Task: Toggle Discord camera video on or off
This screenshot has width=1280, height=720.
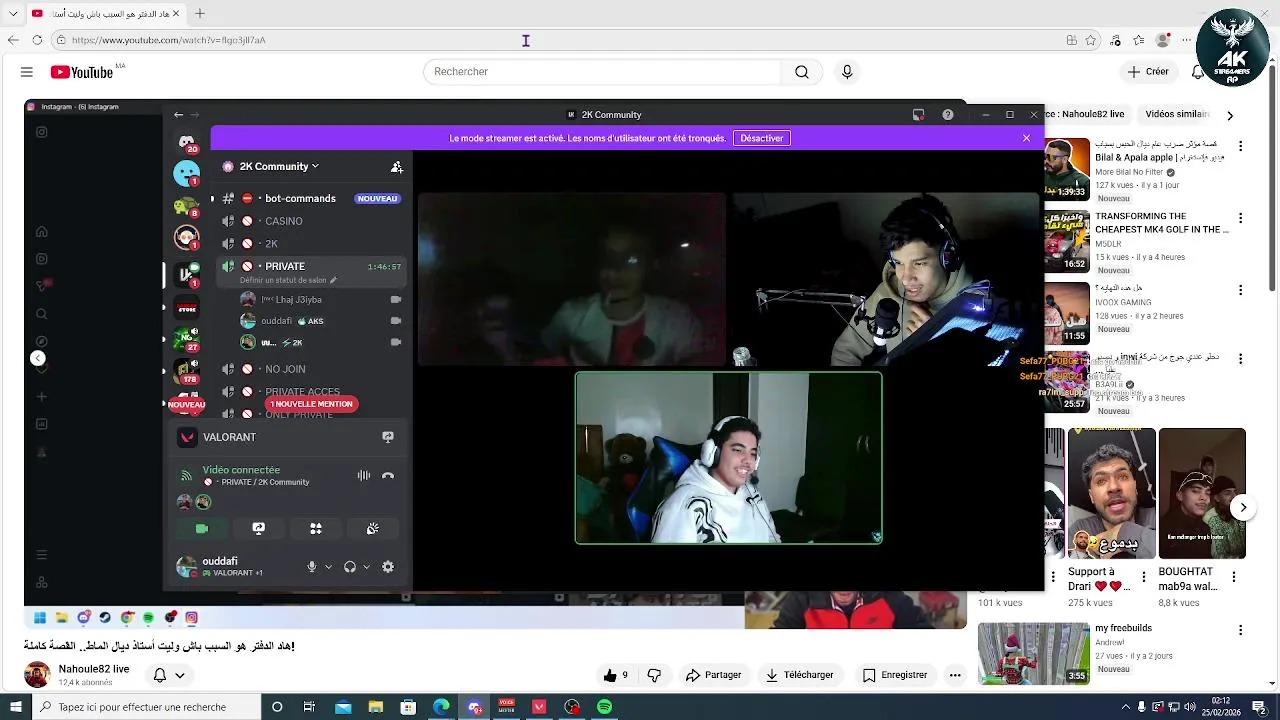Action: point(202,529)
